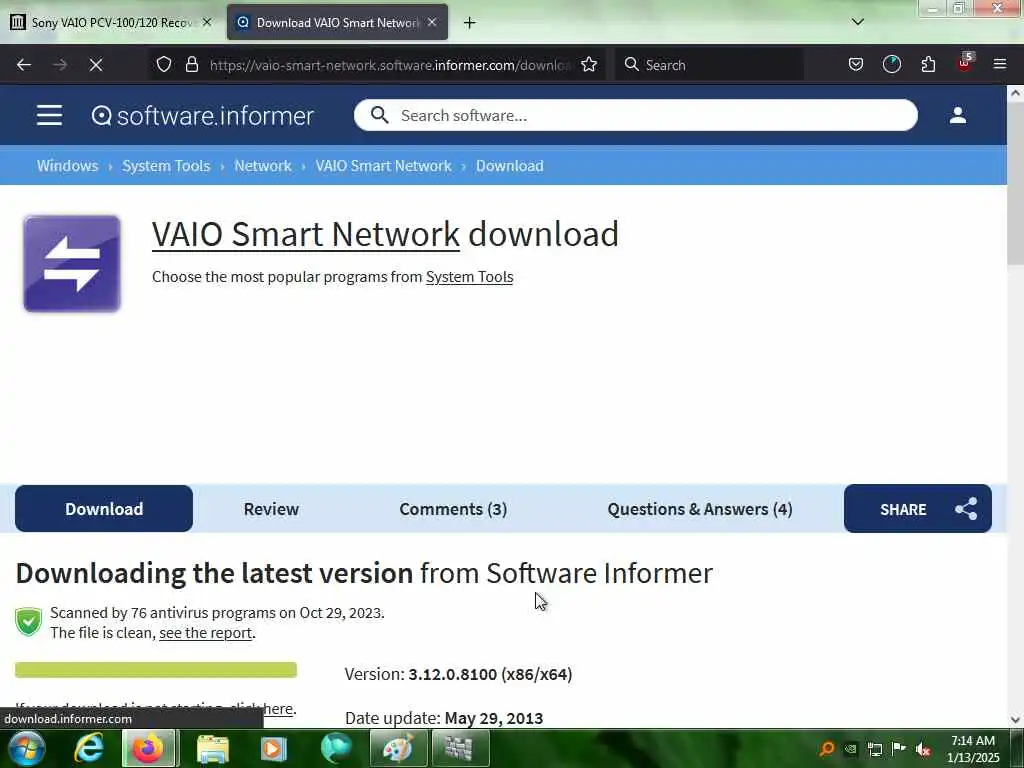The height and width of the screenshot is (768, 1024).
Task: Close the Download VAIO Smart Network tab
Action: point(432,22)
